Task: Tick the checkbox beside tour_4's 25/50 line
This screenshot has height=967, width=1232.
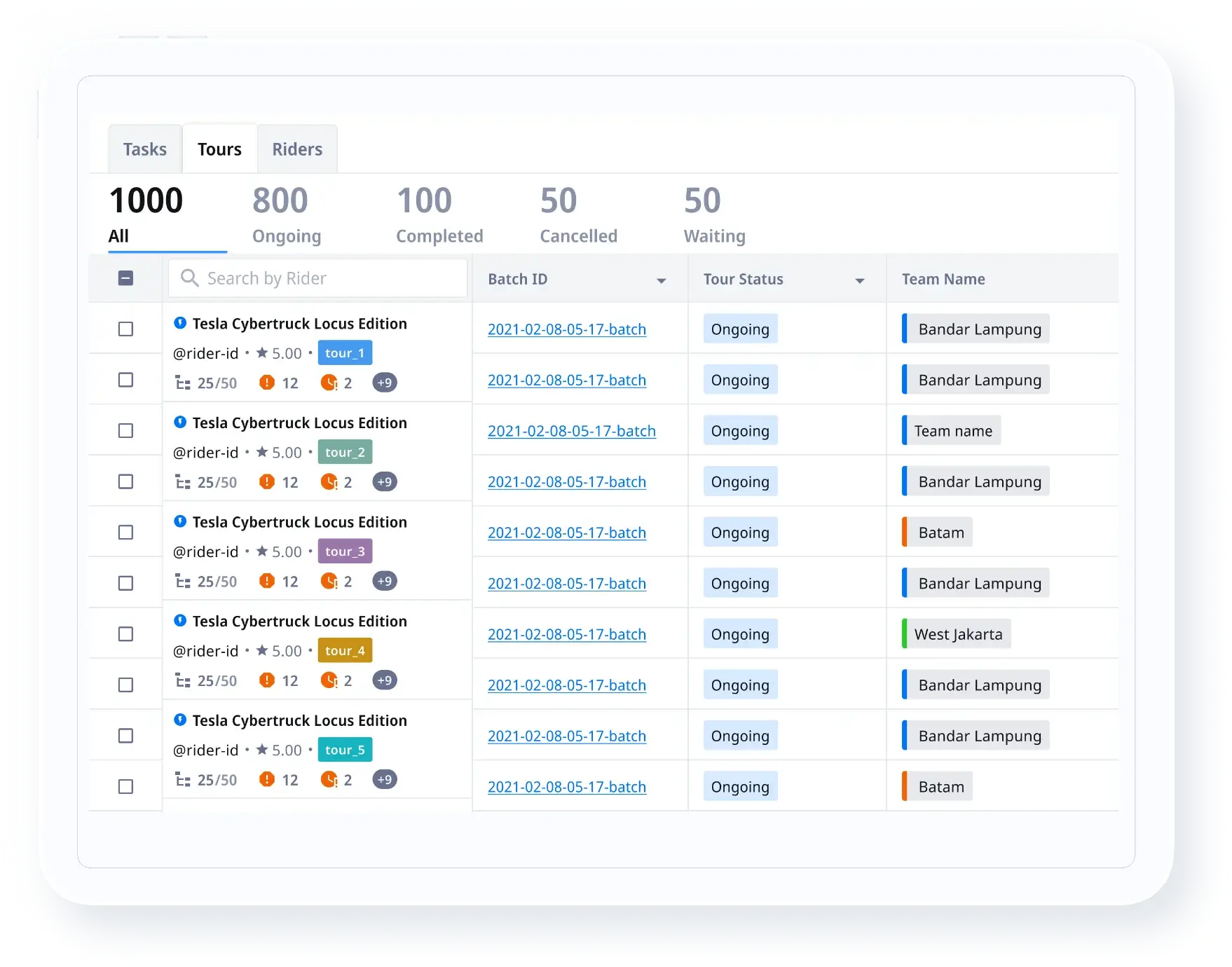Action: coord(125,685)
